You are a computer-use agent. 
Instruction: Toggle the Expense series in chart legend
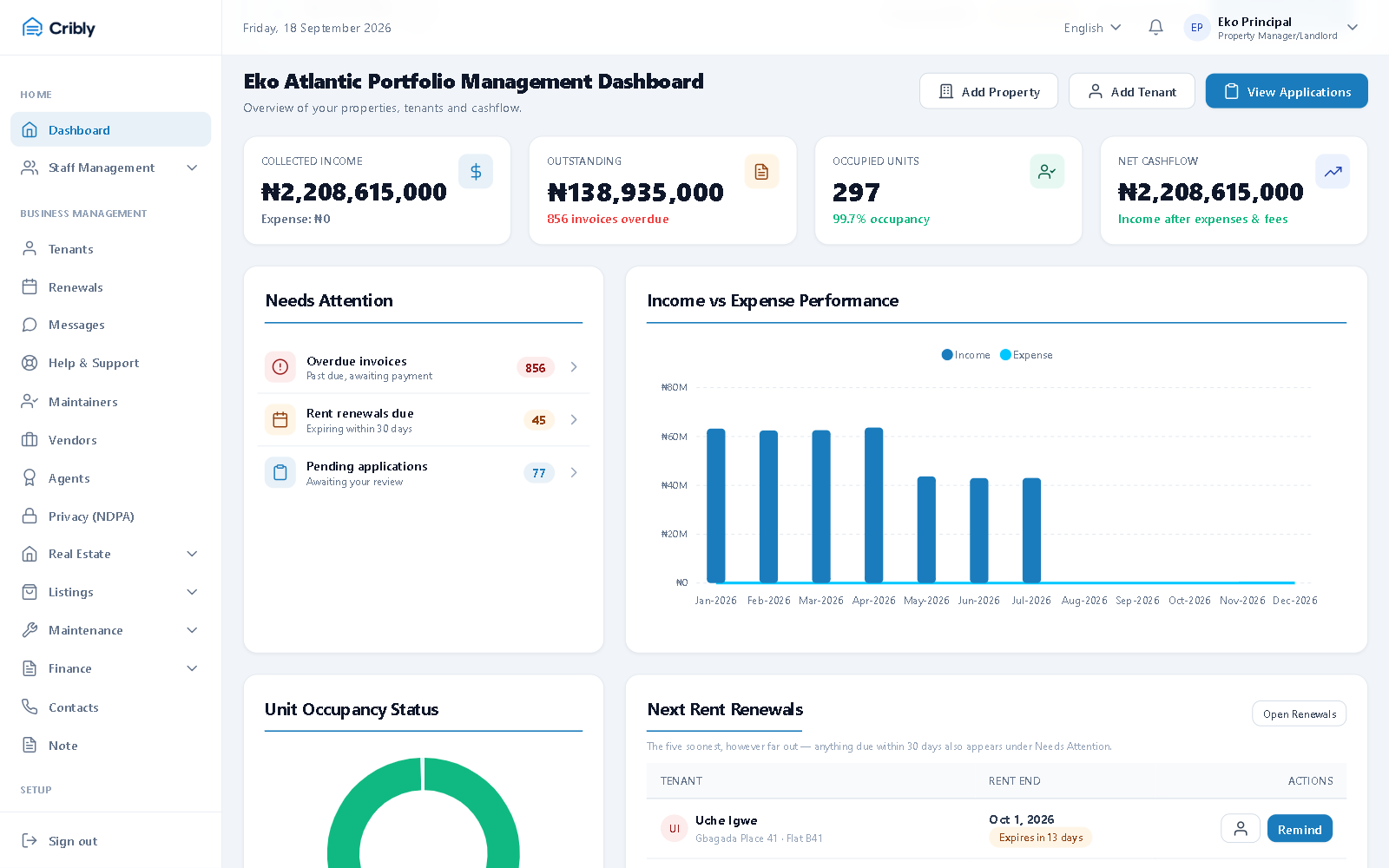(1026, 355)
